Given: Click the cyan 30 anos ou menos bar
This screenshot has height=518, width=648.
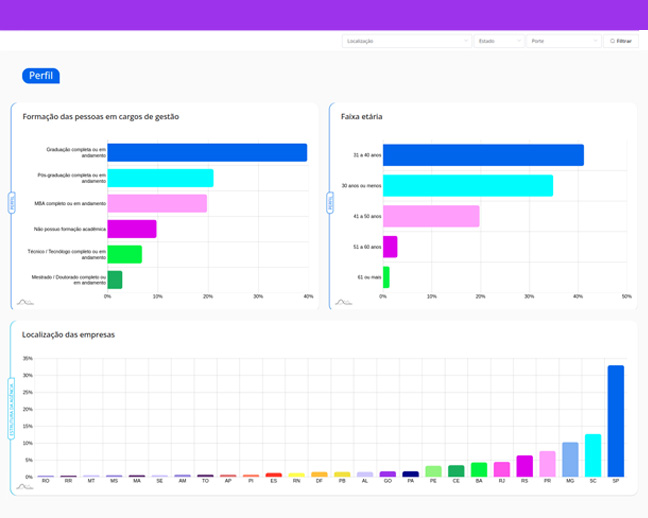Looking at the screenshot, I should pos(467,185).
